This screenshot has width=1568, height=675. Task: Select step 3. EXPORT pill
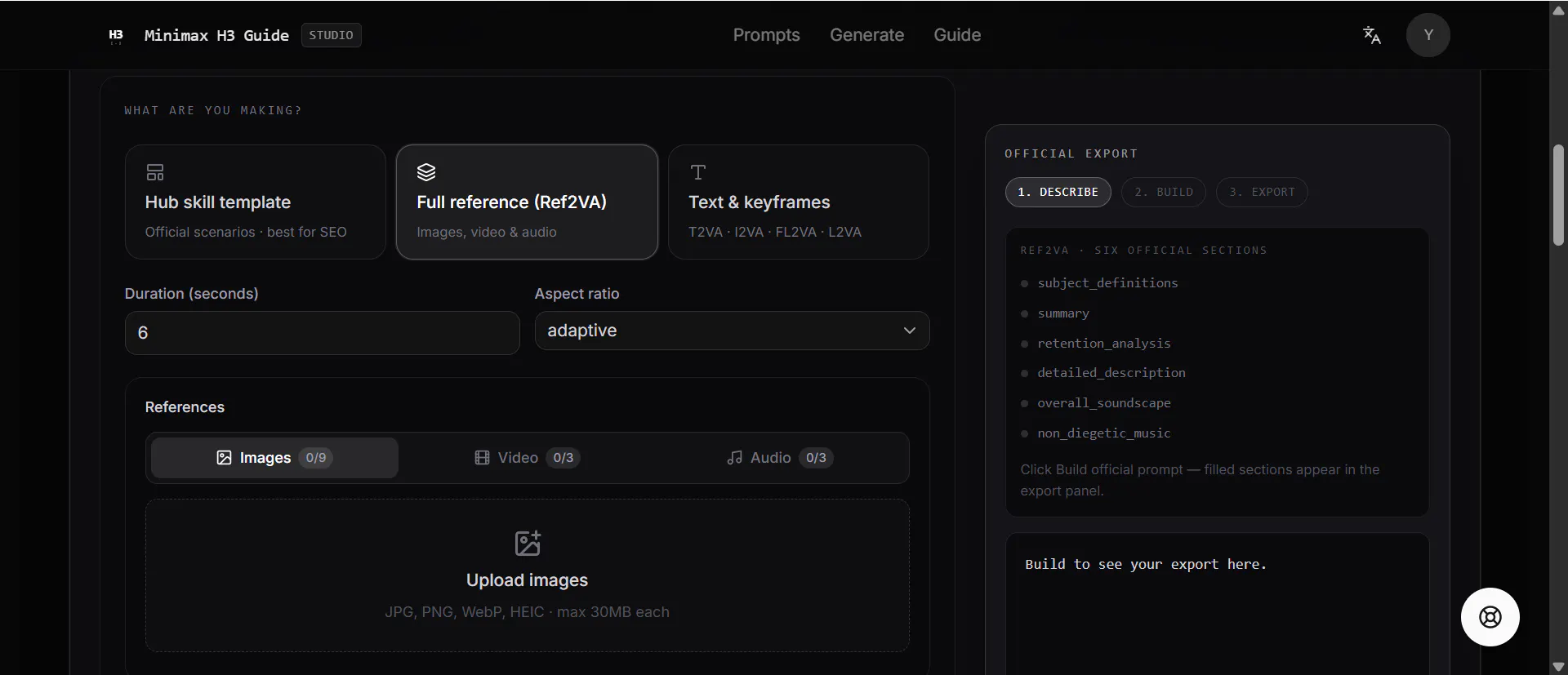click(1262, 193)
